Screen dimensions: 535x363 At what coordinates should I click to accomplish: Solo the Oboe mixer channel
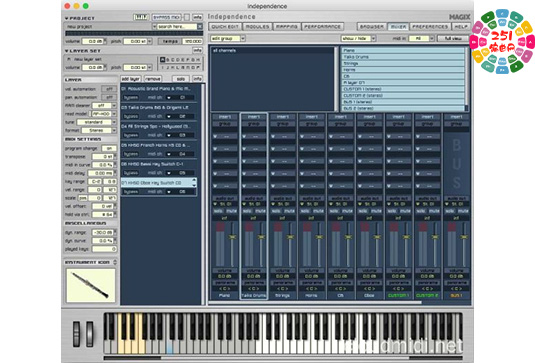click(363, 211)
